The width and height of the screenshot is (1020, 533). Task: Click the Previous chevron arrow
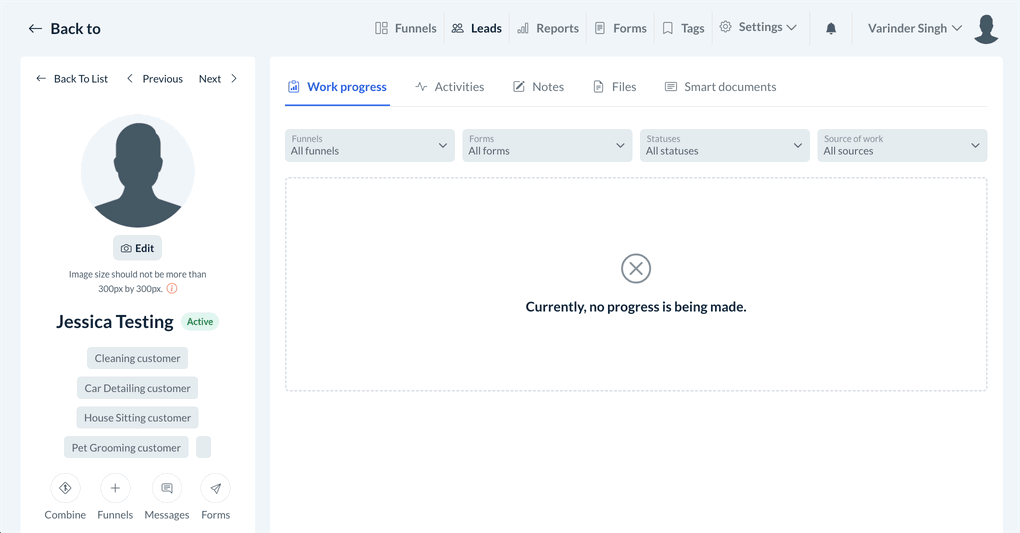[129, 78]
